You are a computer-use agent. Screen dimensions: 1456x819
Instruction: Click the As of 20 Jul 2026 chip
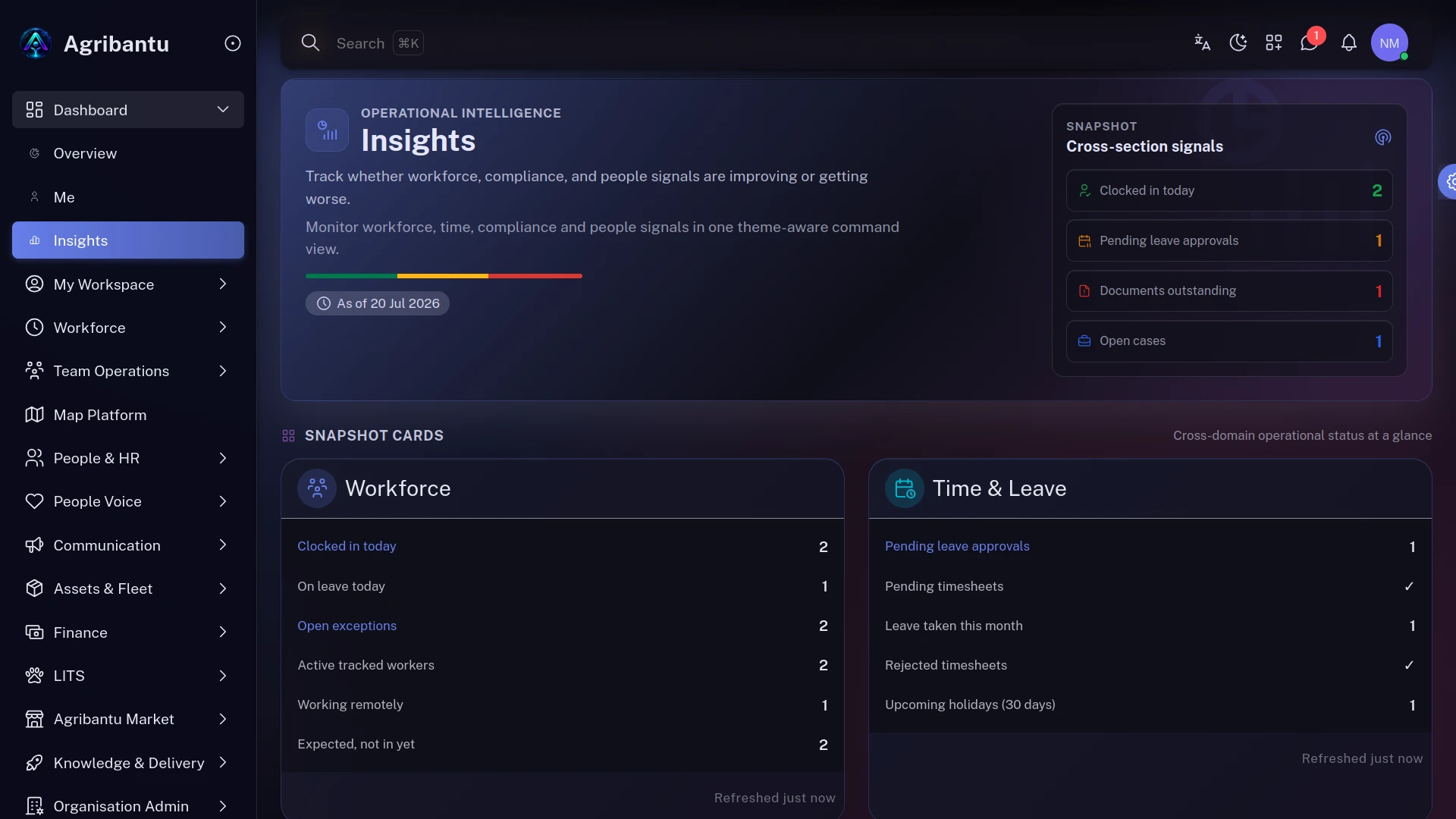pos(378,303)
